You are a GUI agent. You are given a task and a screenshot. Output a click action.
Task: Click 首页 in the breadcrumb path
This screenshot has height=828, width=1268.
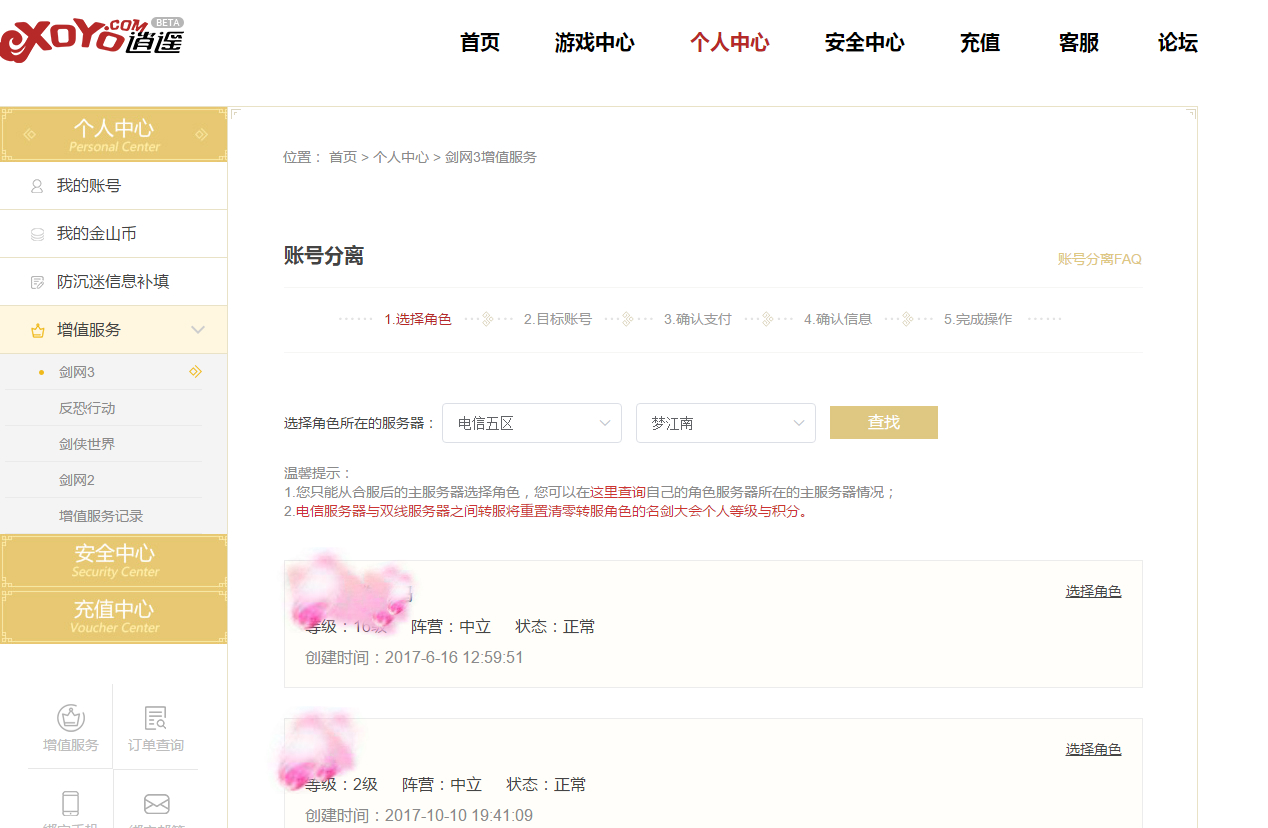click(x=343, y=157)
